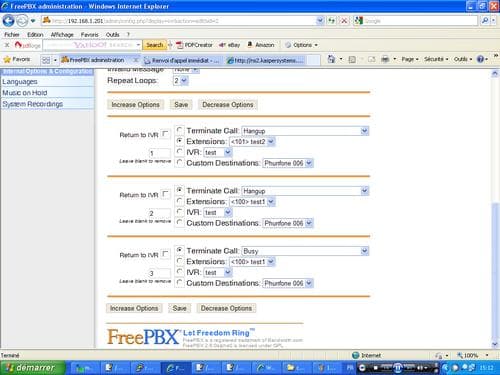Expand the Busy Terminate Call dropdown
Image resolution: width=500 pixels, height=375 pixels.
pyautogui.click(x=305, y=251)
